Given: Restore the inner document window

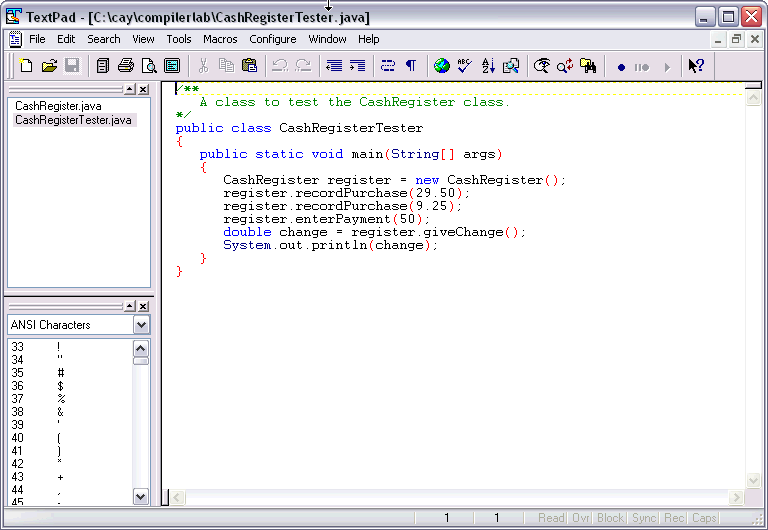Looking at the screenshot, I should point(736,40).
